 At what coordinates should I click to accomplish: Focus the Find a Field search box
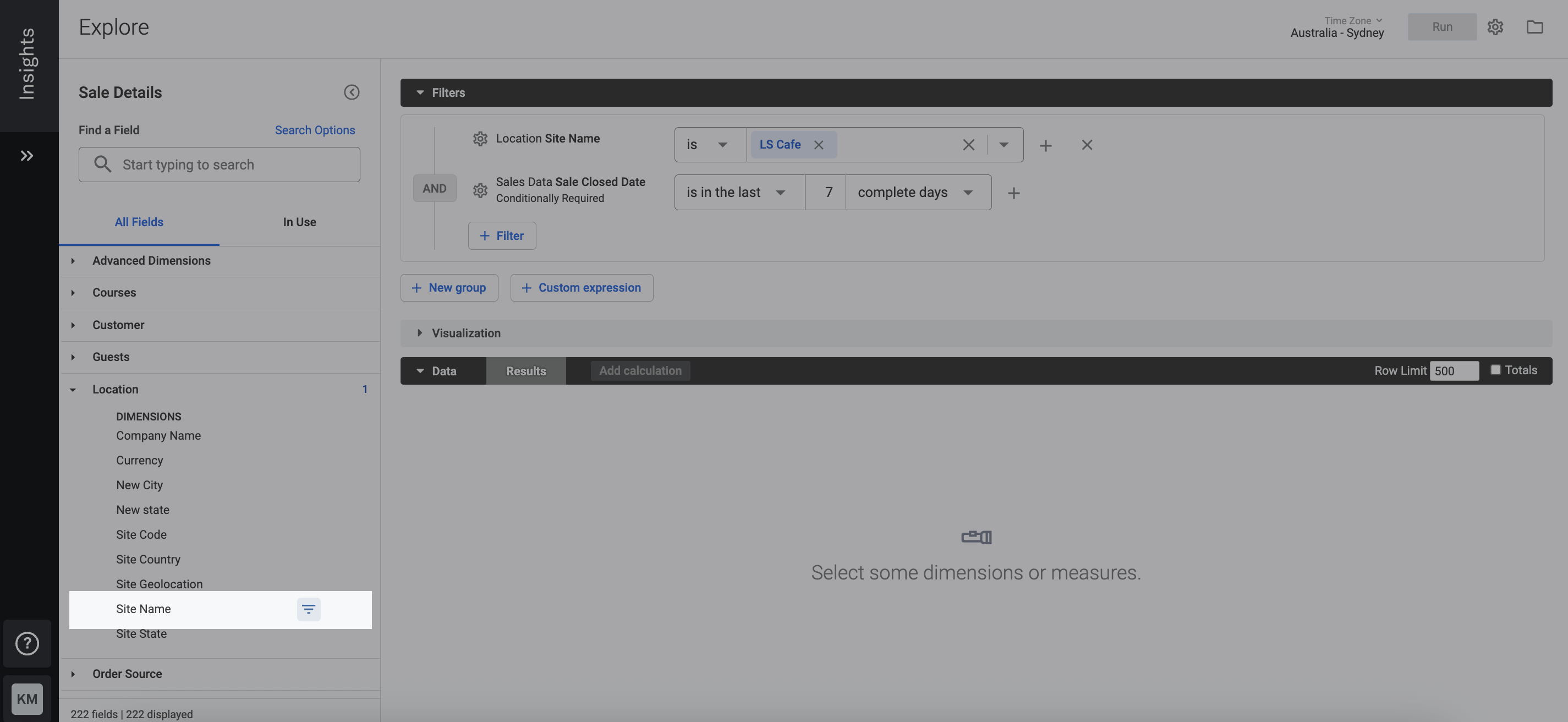[x=219, y=165]
